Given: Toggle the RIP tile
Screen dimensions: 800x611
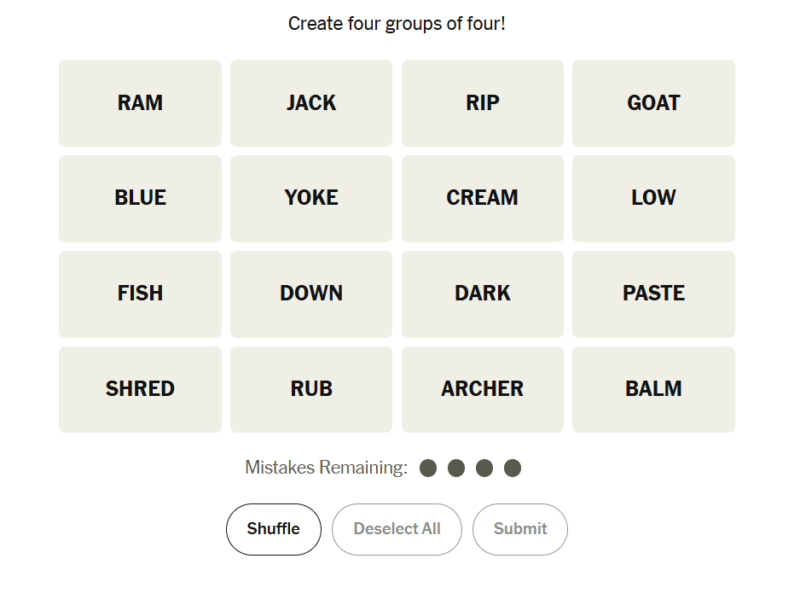Looking at the screenshot, I should tap(482, 103).
